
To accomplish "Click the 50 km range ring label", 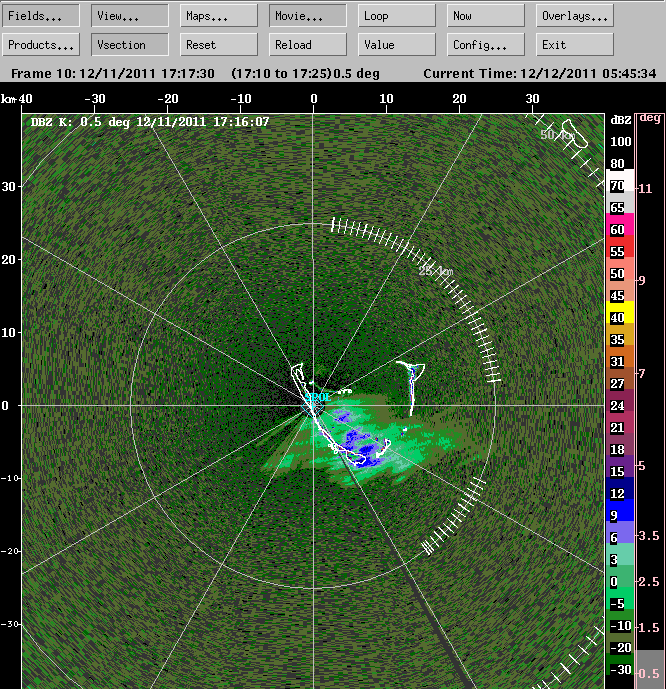I will [x=557, y=135].
